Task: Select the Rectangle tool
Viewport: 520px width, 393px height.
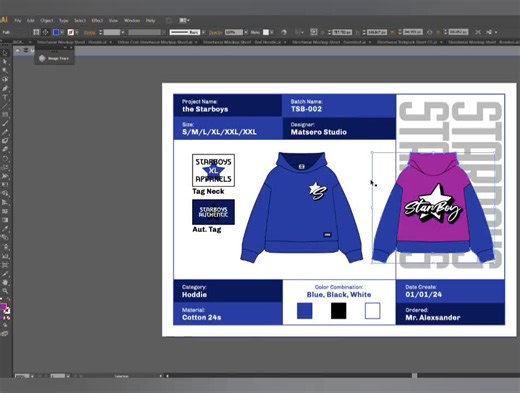Action: (x=5, y=114)
